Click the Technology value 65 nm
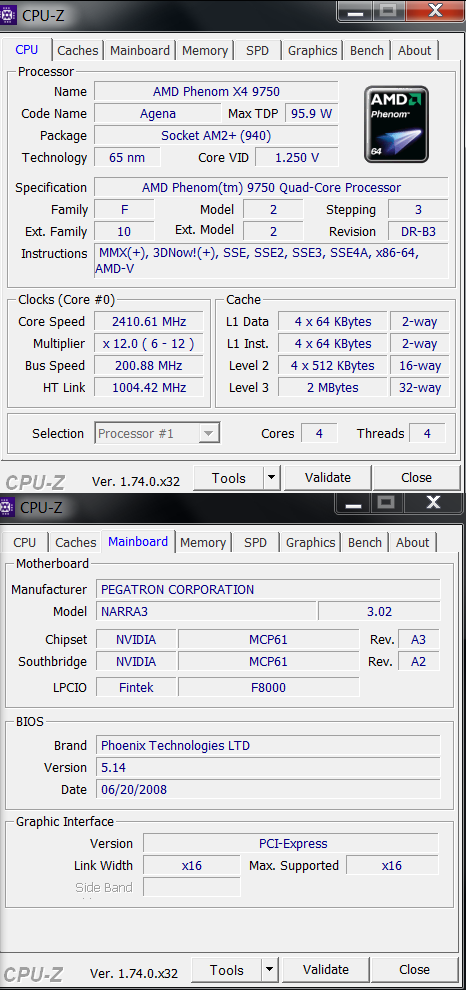Screen dimensions: 466x990 click(x=127, y=158)
